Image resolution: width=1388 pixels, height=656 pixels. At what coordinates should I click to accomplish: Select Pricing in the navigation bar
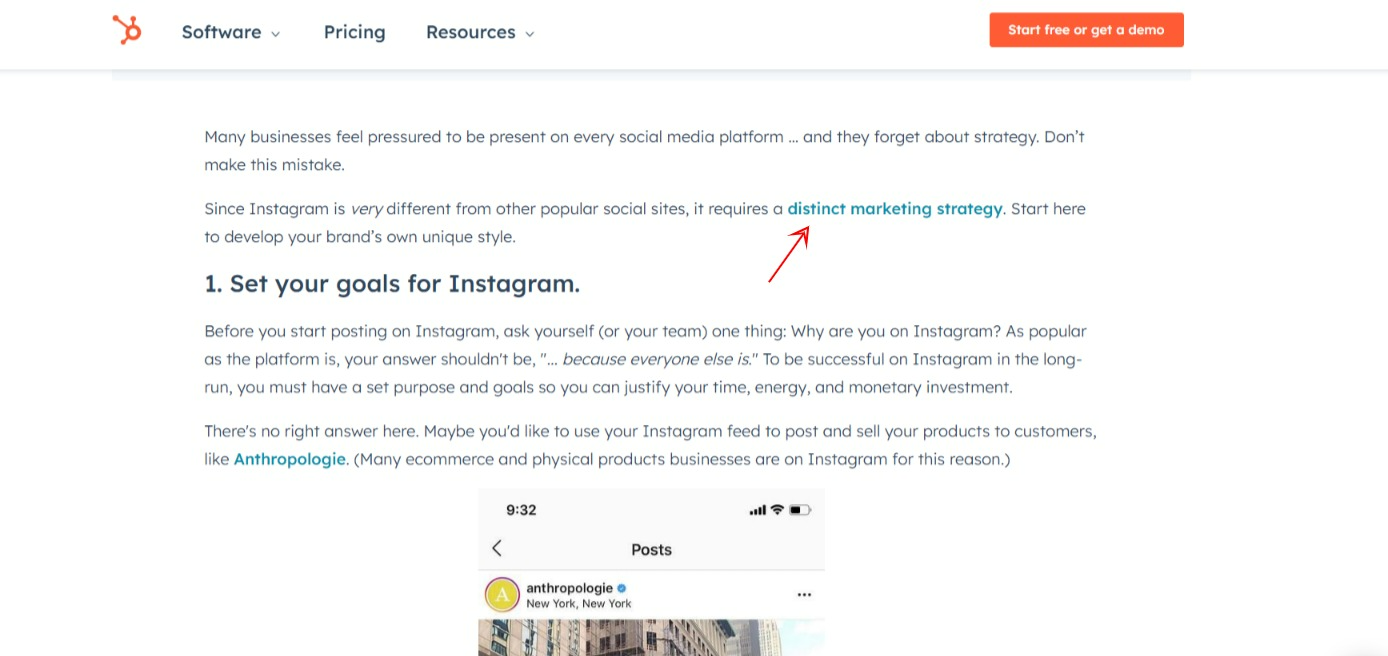pos(354,32)
